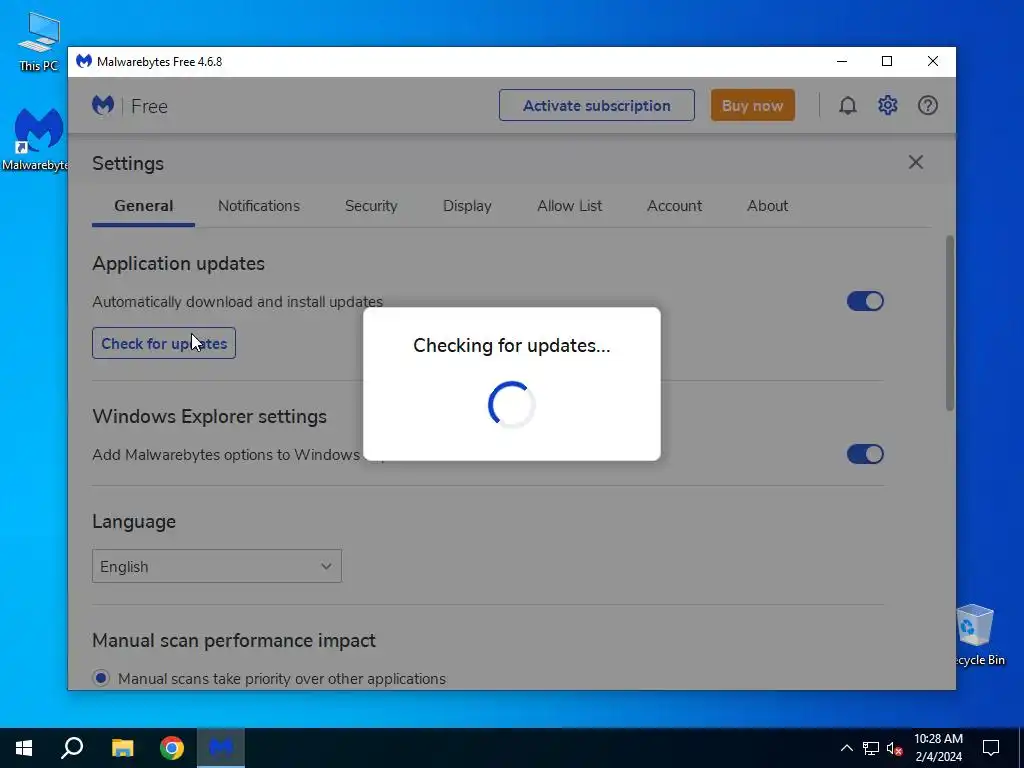1024x768 pixels.
Task: Launch Google Chrome from the taskbar
Action: click(x=172, y=748)
